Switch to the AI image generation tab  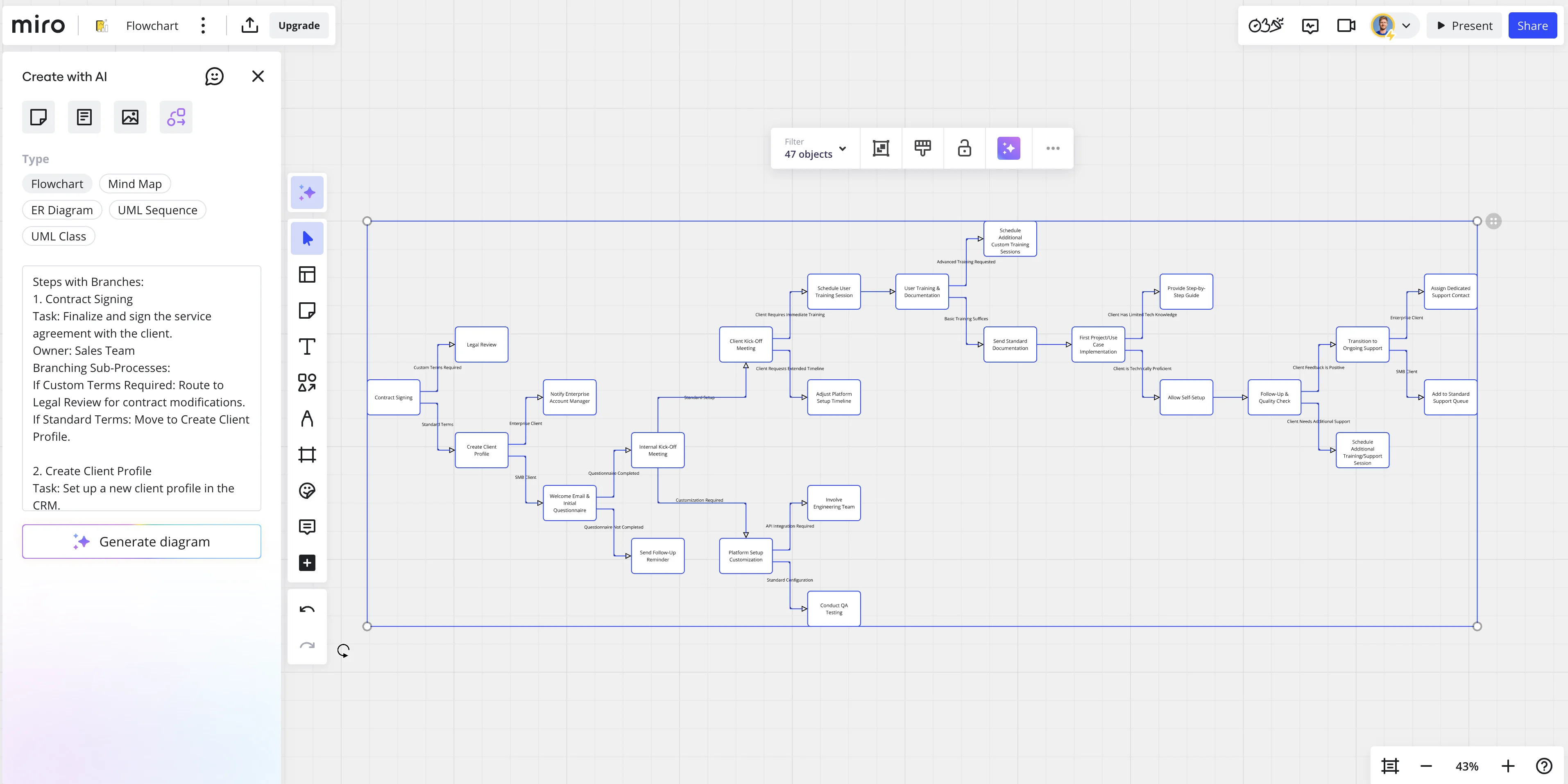coord(130,117)
